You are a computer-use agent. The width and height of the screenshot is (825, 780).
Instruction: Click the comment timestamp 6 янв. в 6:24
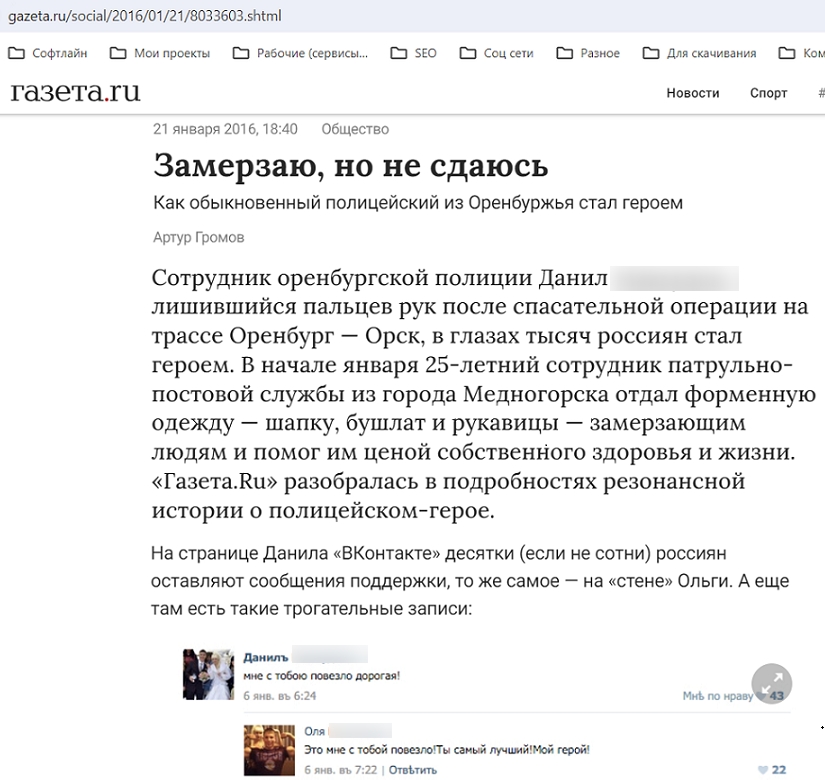point(280,696)
